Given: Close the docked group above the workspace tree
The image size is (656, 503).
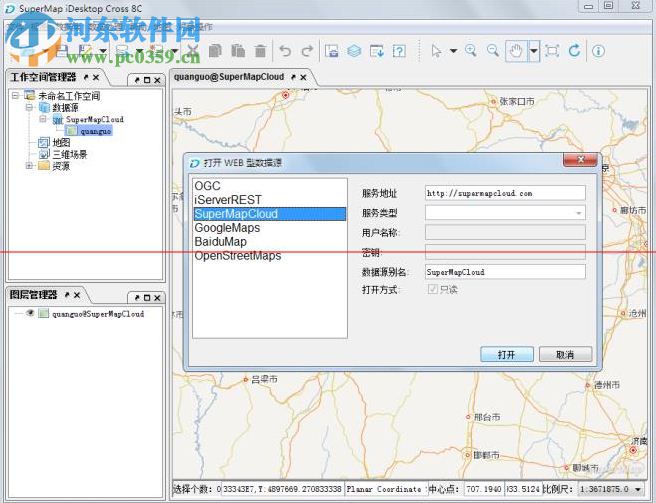Looking at the screenshot, I should 157,80.
